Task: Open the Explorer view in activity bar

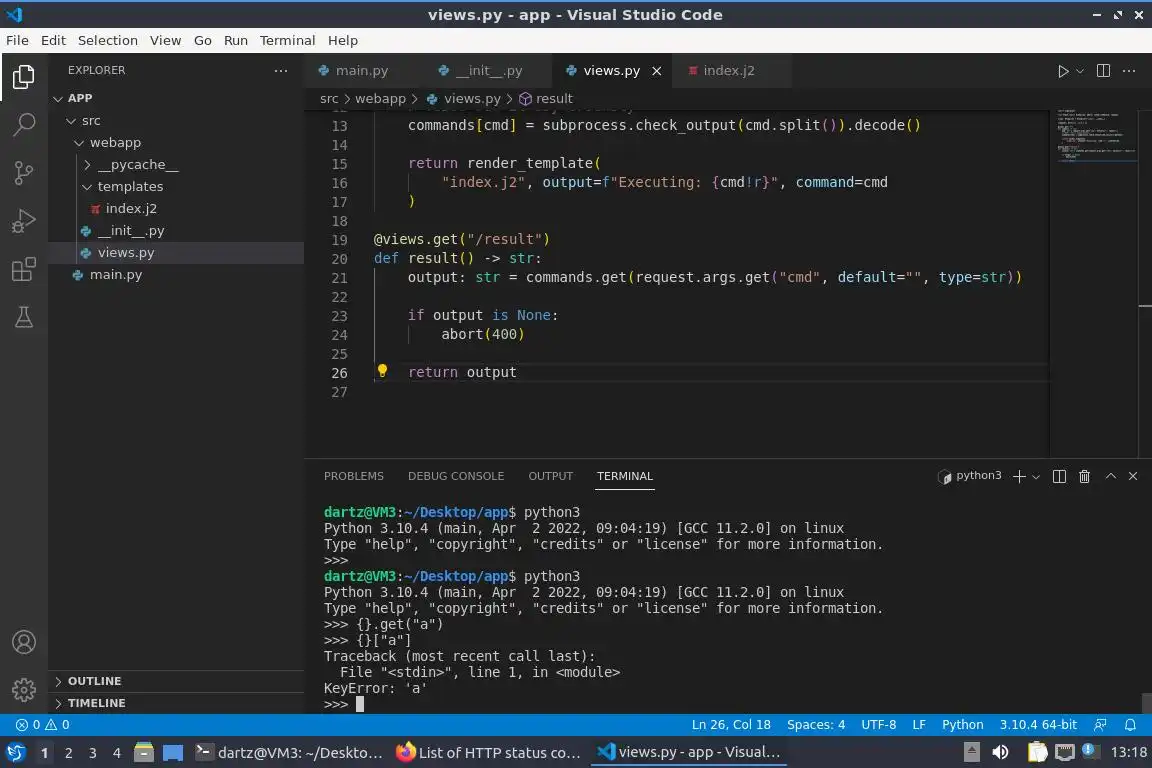Action: tap(24, 76)
